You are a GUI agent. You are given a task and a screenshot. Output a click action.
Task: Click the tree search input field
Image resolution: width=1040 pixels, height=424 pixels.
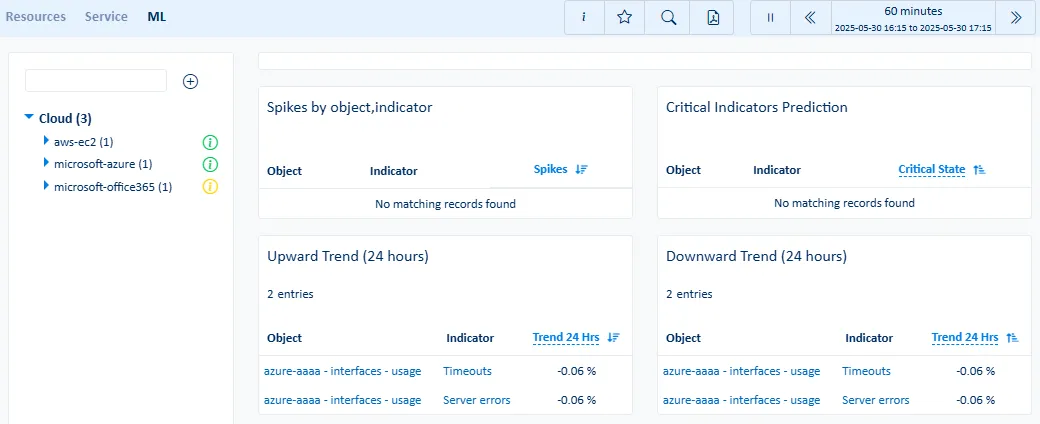tap(96, 81)
